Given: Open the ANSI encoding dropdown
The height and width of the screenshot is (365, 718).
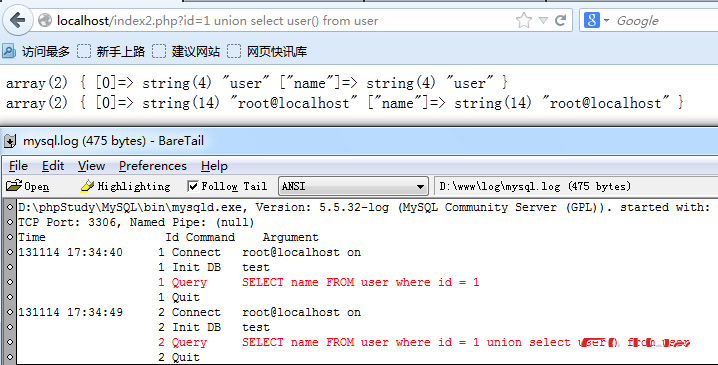Looking at the screenshot, I should point(353,186).
